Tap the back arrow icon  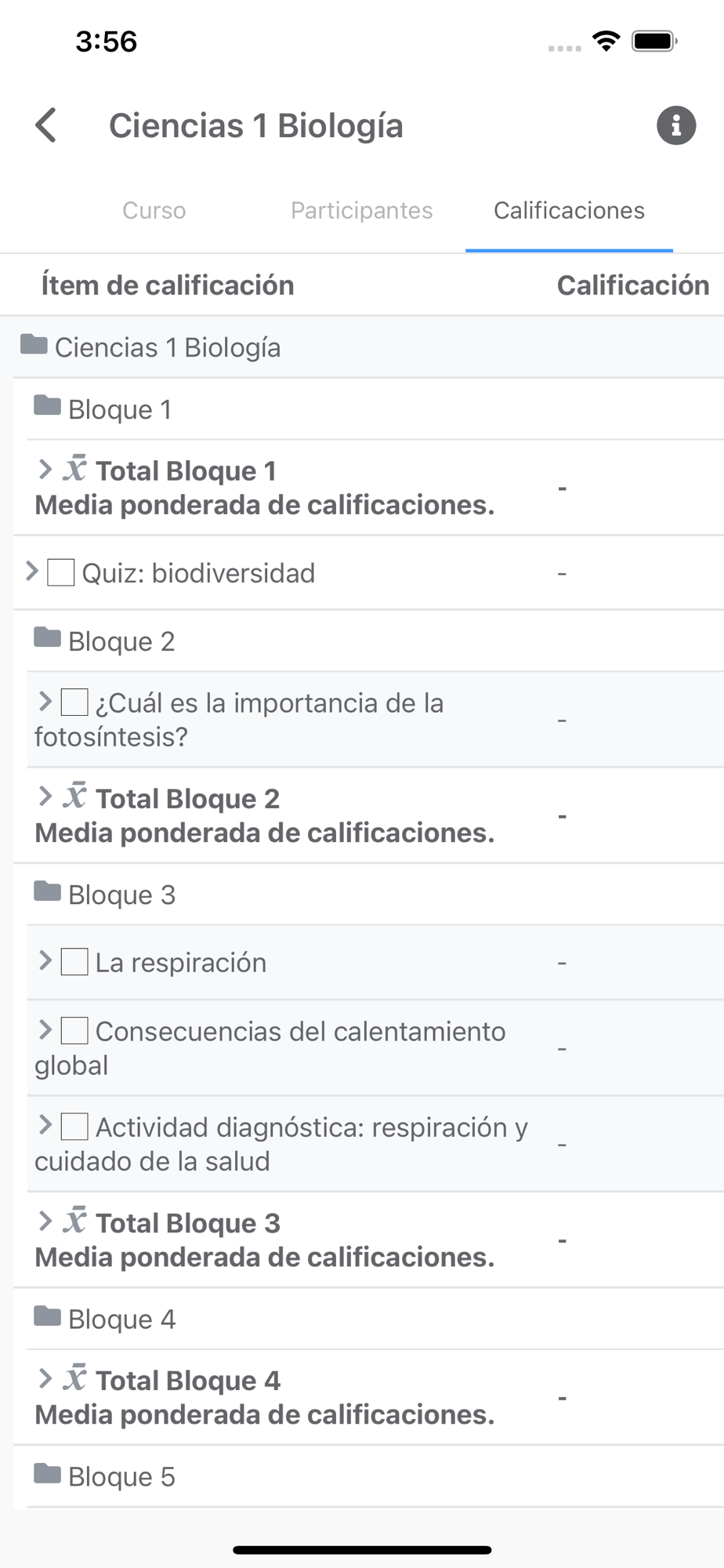(x=46, y=125)
